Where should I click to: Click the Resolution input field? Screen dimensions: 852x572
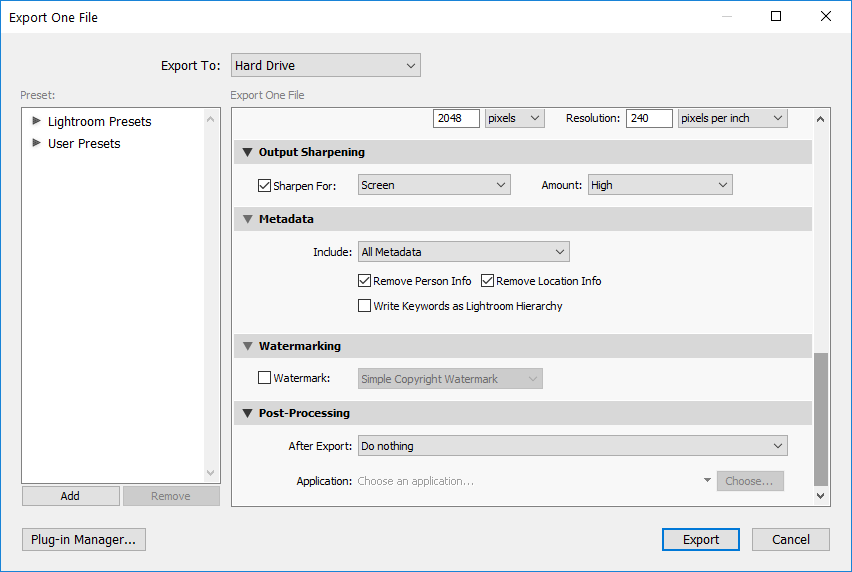649,118
